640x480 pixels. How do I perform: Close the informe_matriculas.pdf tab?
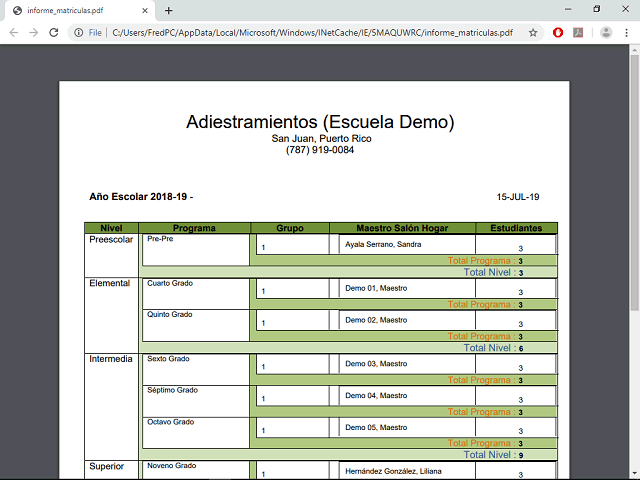click(x=145, y=11)
